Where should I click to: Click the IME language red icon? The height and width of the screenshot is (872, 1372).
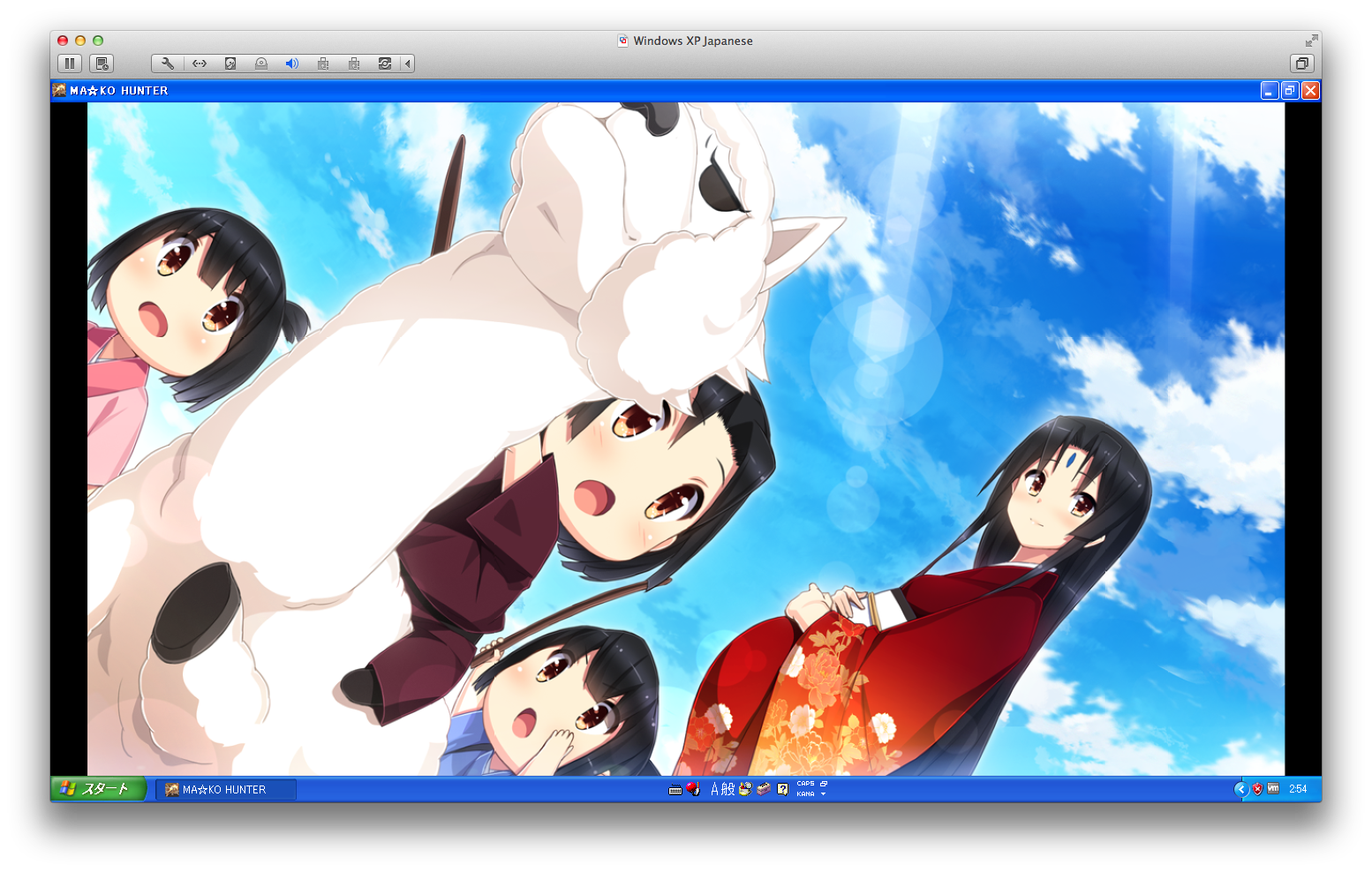693,789
